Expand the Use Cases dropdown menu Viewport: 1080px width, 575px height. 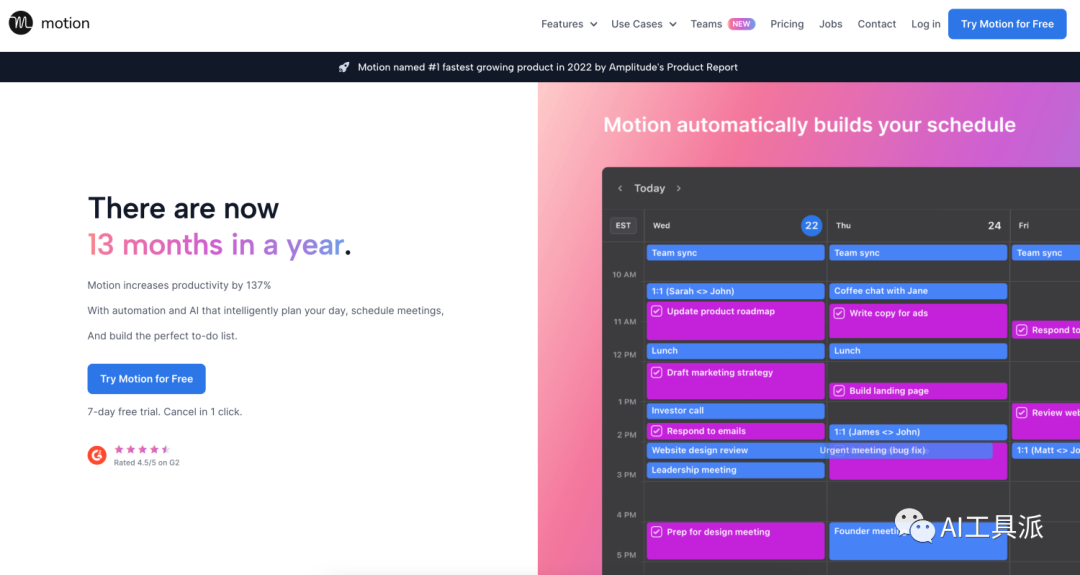(x=643, y=24)
